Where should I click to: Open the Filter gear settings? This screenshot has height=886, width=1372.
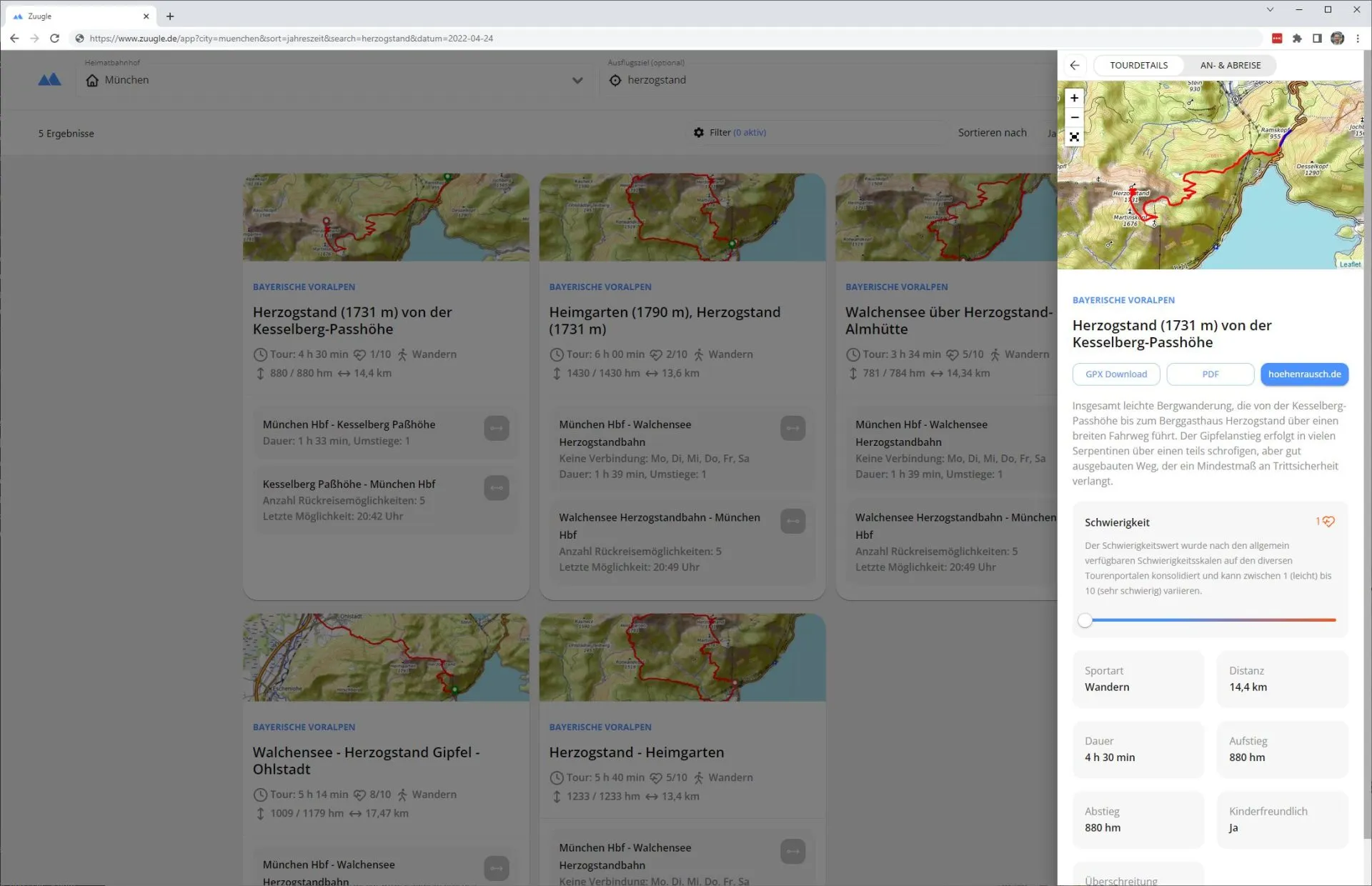tap(699, 132)
